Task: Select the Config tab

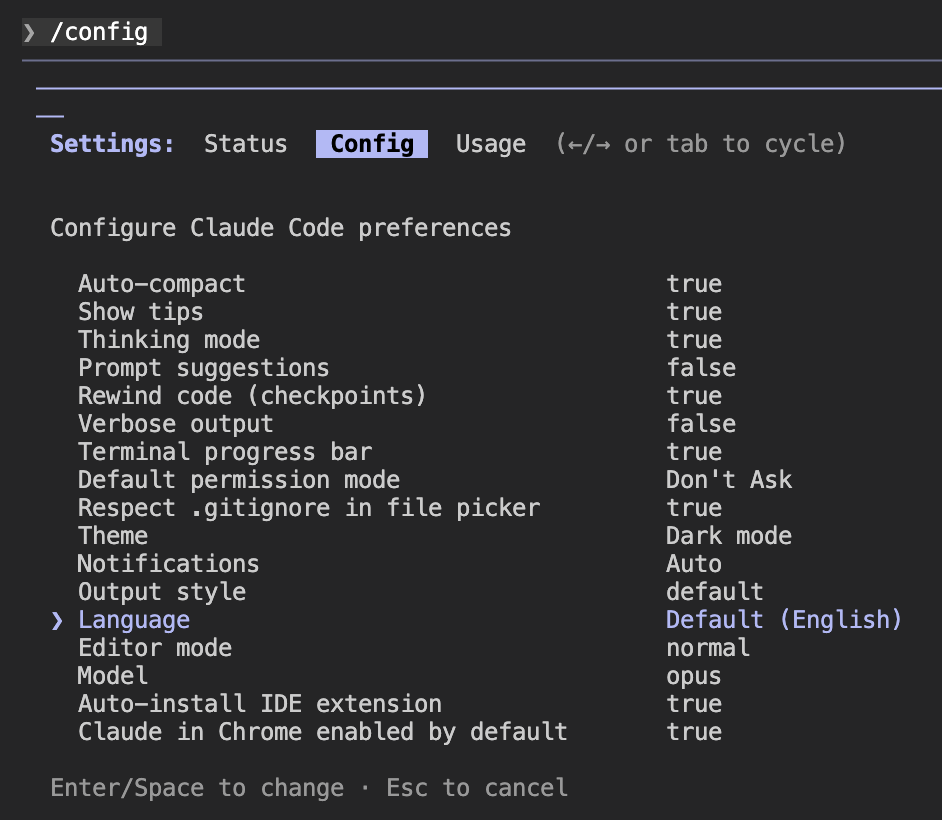Action: [372, 144]
